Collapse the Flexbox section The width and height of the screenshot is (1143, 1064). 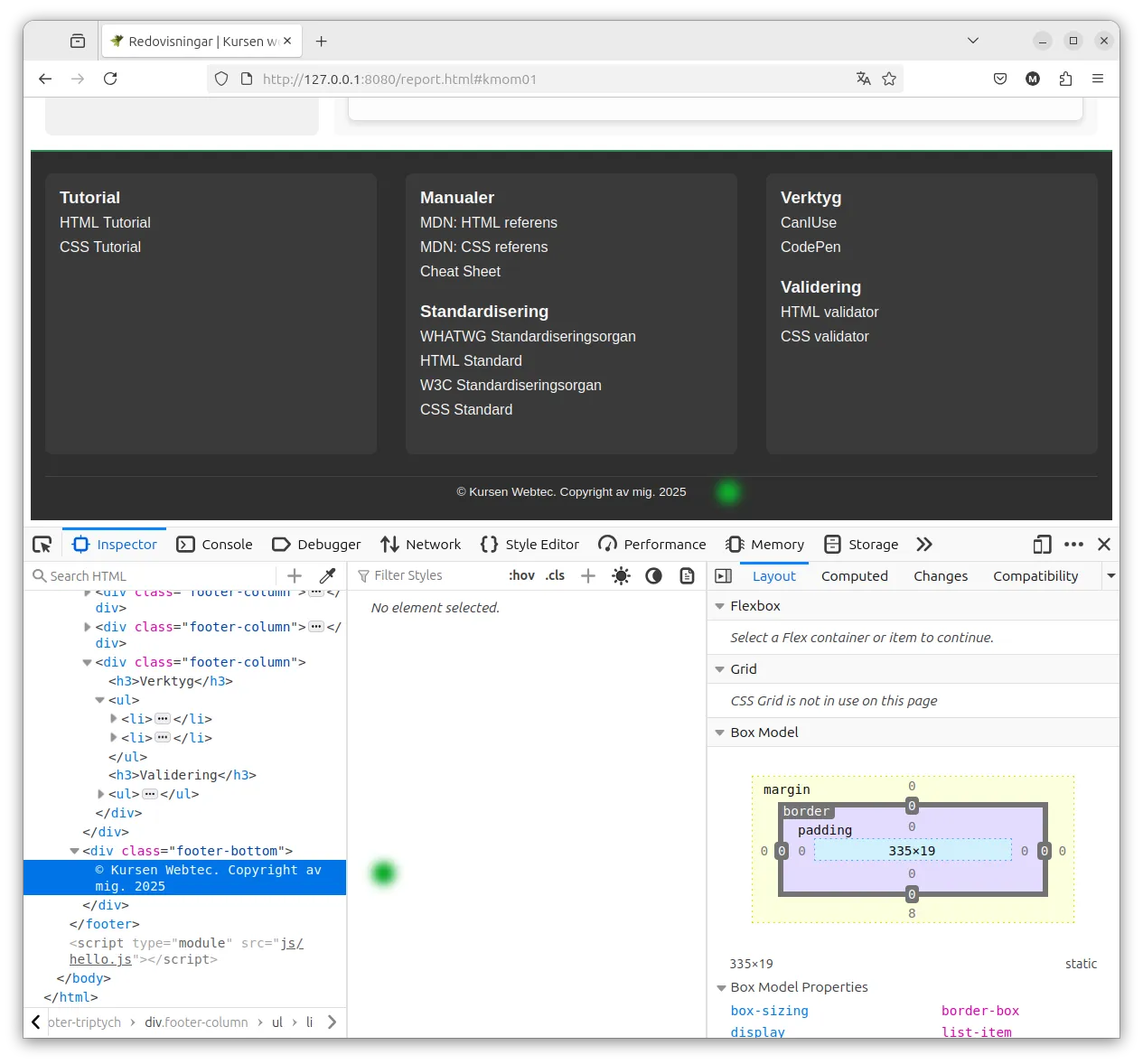tap(720, 606)
